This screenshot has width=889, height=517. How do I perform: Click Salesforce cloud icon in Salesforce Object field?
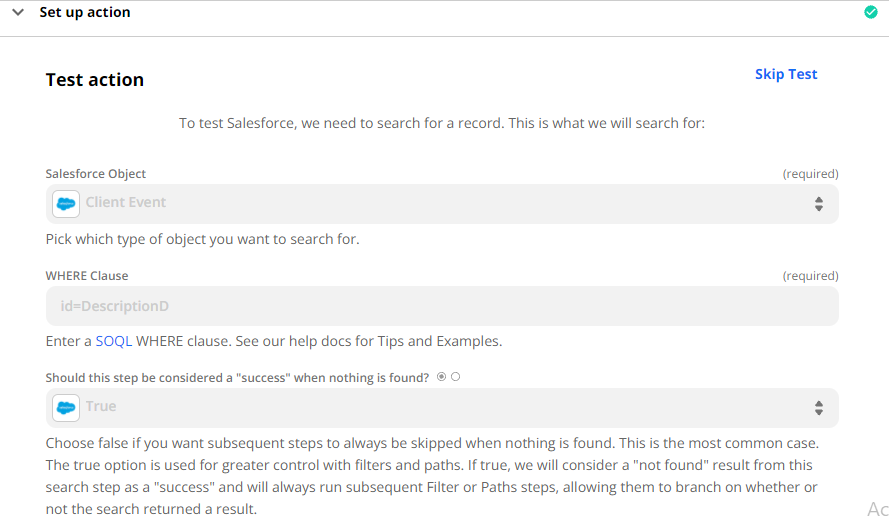[x=66, y=204]
